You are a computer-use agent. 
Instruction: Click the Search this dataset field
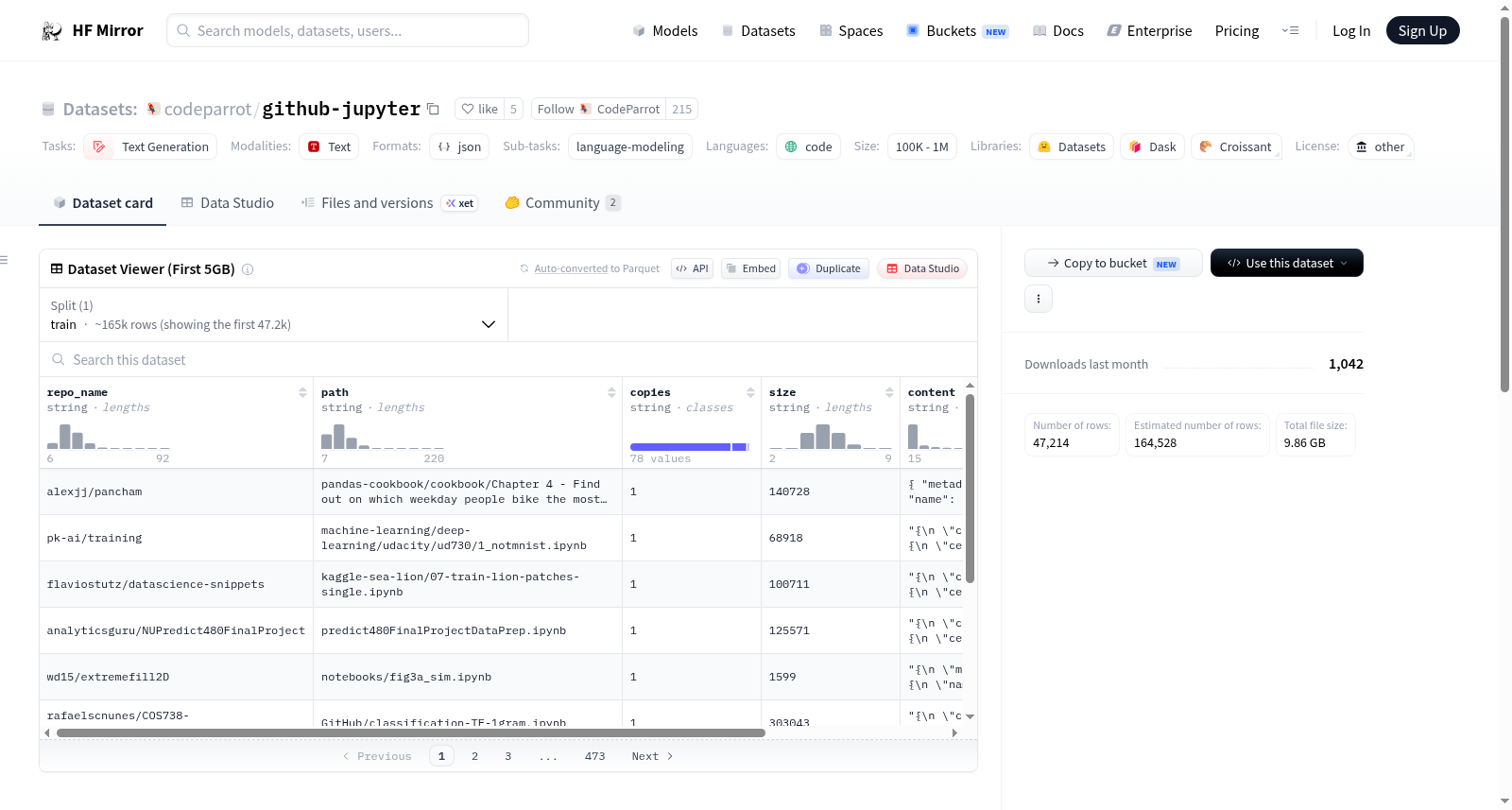(x=508, y=359)
